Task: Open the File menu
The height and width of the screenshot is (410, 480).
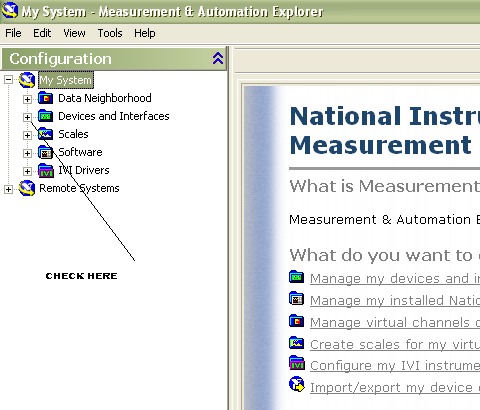Action: click(x=13, y=33)
